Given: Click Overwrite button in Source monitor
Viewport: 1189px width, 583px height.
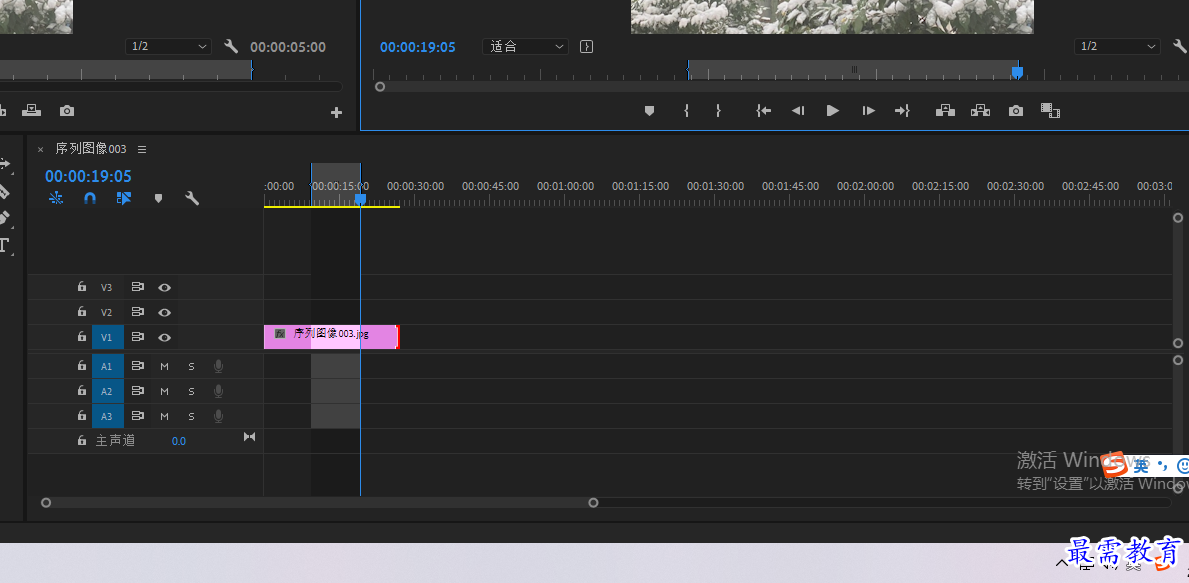Looking at the screenshot, I should (31, 111).
